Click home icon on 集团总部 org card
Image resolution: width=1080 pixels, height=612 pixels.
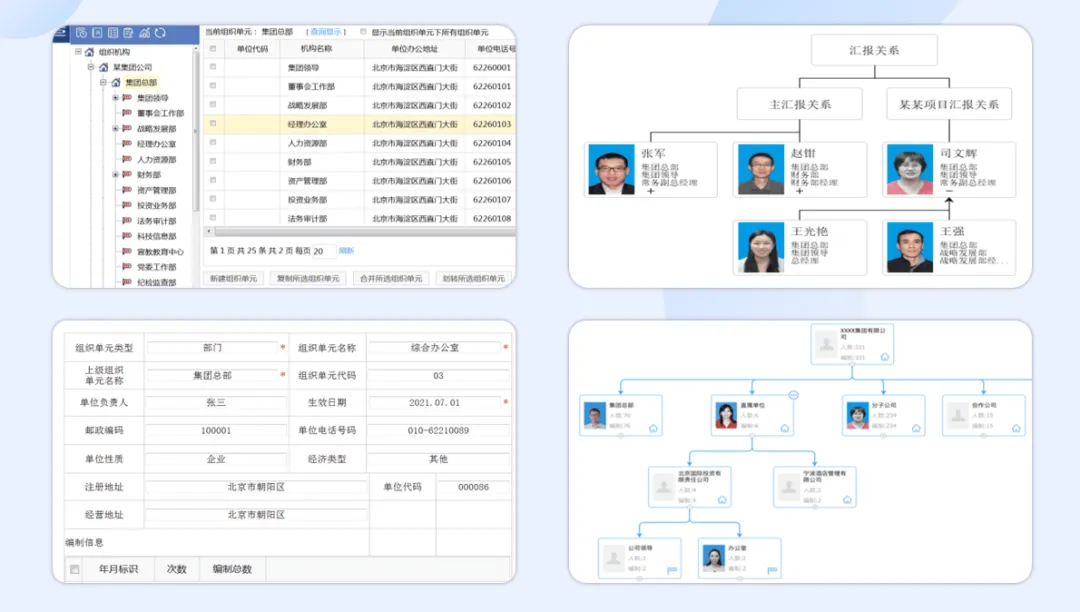click(653, 428)
